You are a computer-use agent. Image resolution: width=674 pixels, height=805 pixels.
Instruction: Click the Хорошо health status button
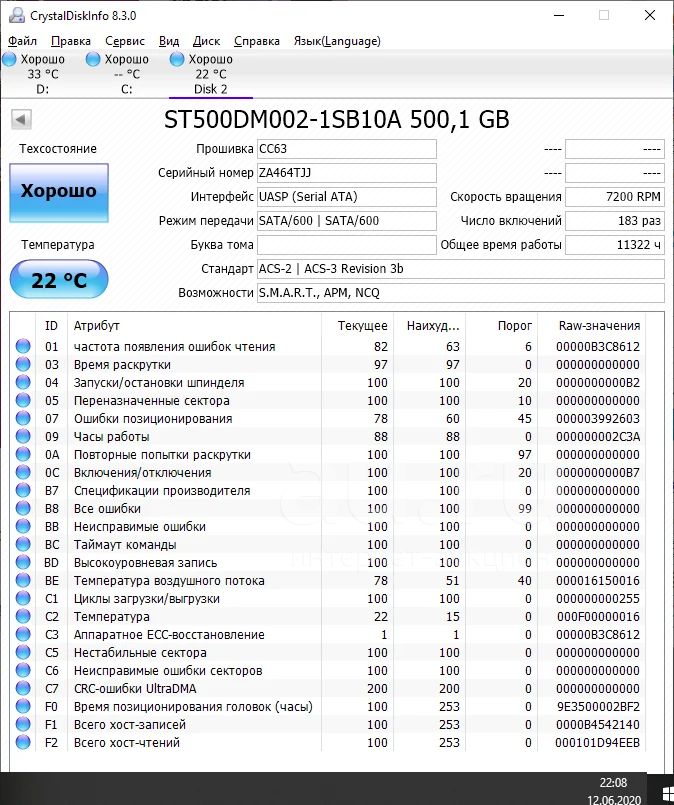coord(59,193)
